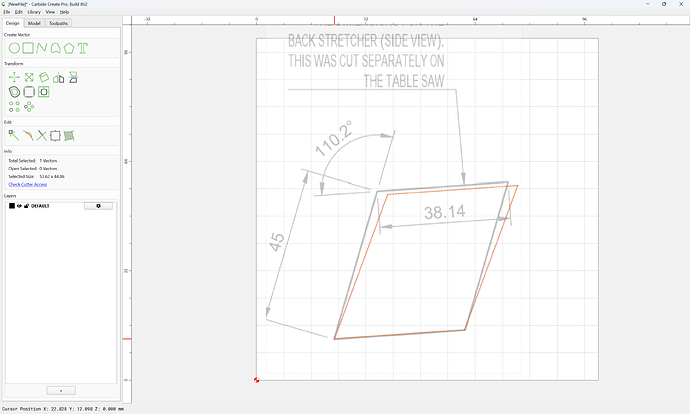The width and height of the screenshot is (690, 414).
Task: Select the Text creation tool
Action: pos(83,48)
